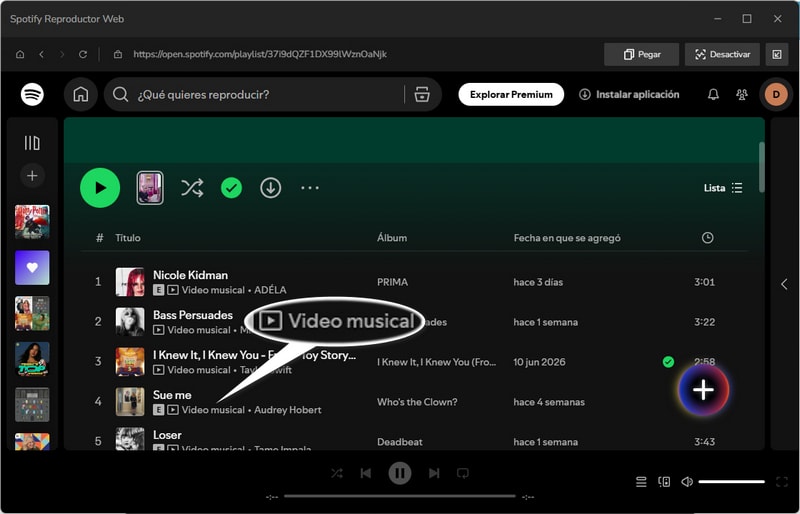
Task: Click the playlist download icon
Action: (270, 188)
